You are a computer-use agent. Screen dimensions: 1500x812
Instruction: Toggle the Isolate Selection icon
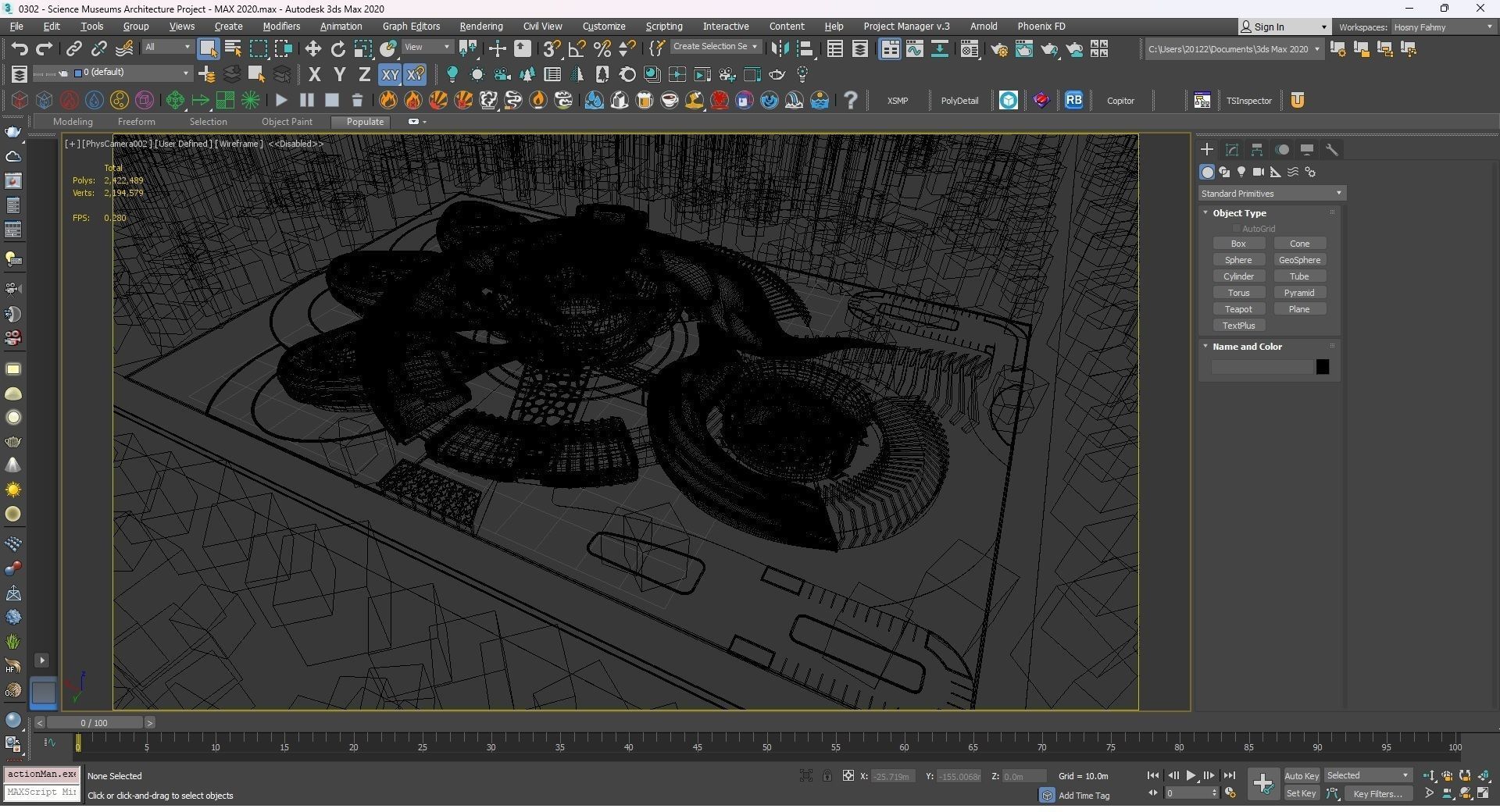pos(806,776)
